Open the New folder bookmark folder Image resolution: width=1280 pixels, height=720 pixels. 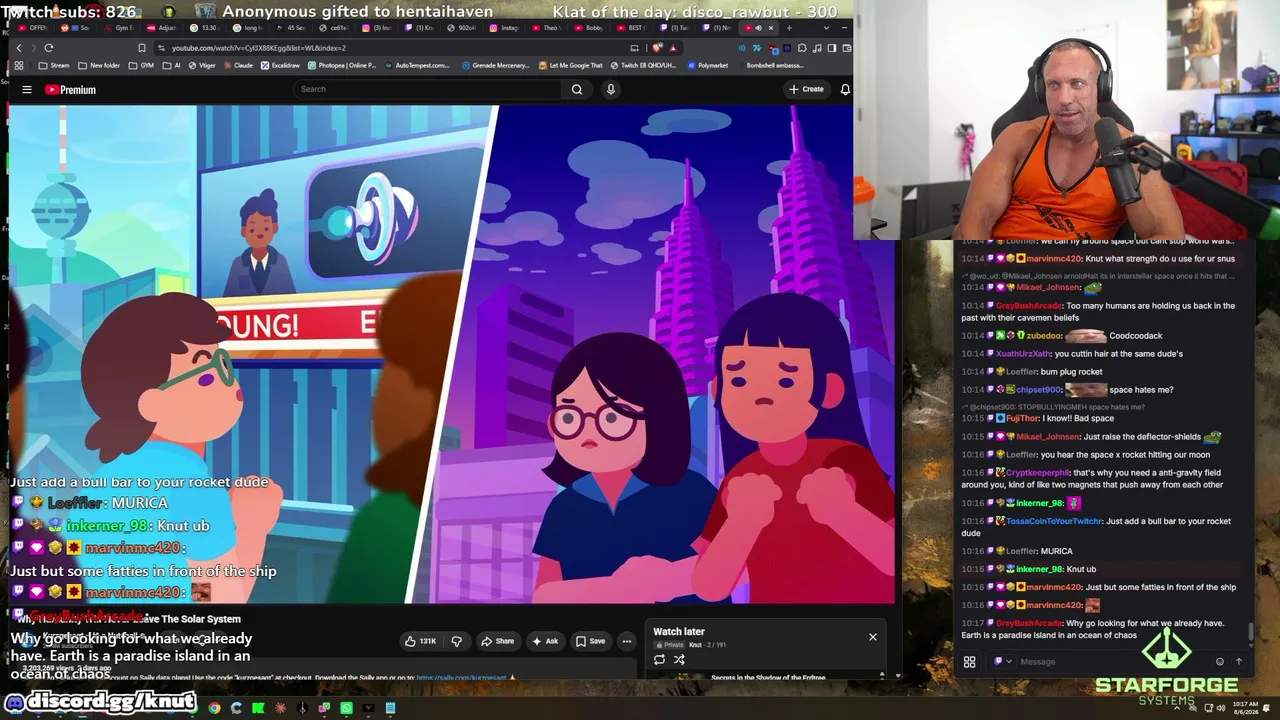pyautogui.click(x=98, y=66)
